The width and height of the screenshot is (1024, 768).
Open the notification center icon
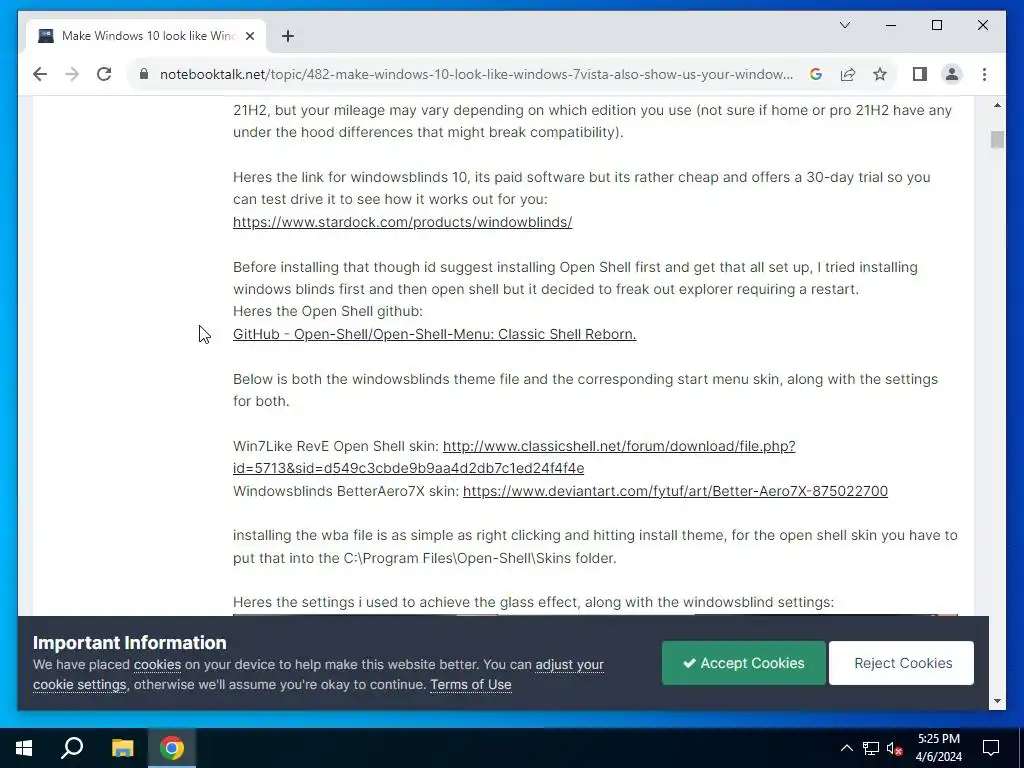[x=991, y=748]
